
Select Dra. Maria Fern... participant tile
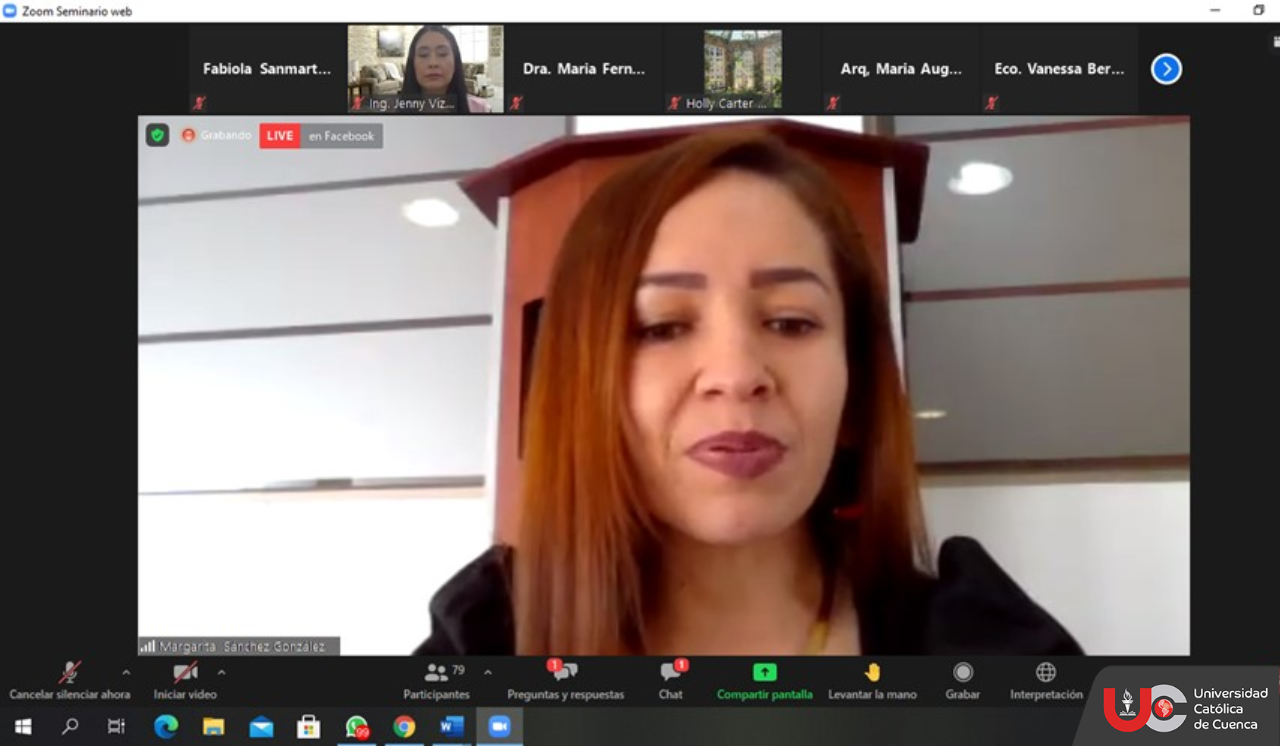tap(584, 69)
